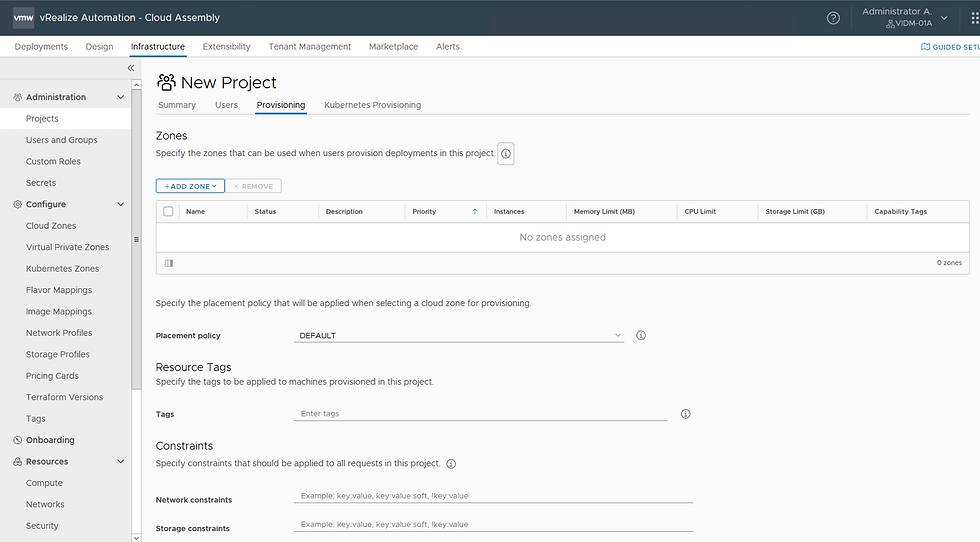980x542 pixels.
Task: Open the Placement policy DEFAULT dropdown
Action: coord(459,336)
